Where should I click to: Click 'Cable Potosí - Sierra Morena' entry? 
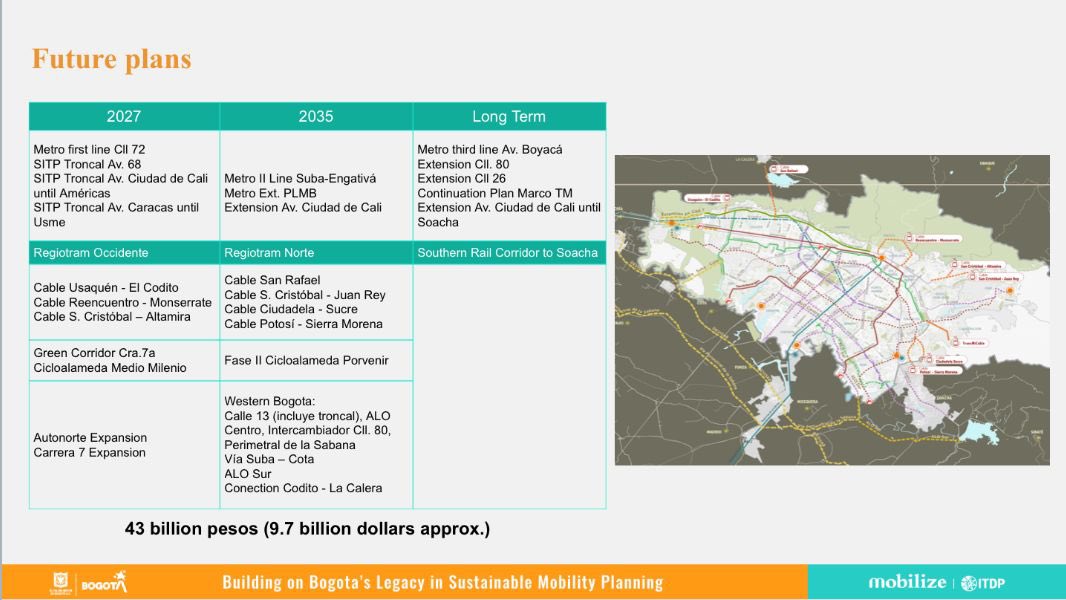pyautogui.click(x=303, y=324)
